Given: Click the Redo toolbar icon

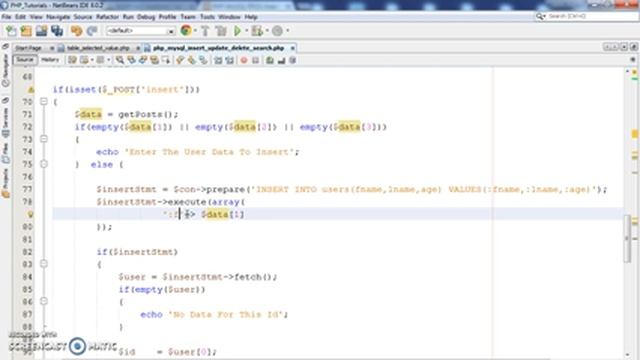Looking at the screenshot, I should 92,31.
